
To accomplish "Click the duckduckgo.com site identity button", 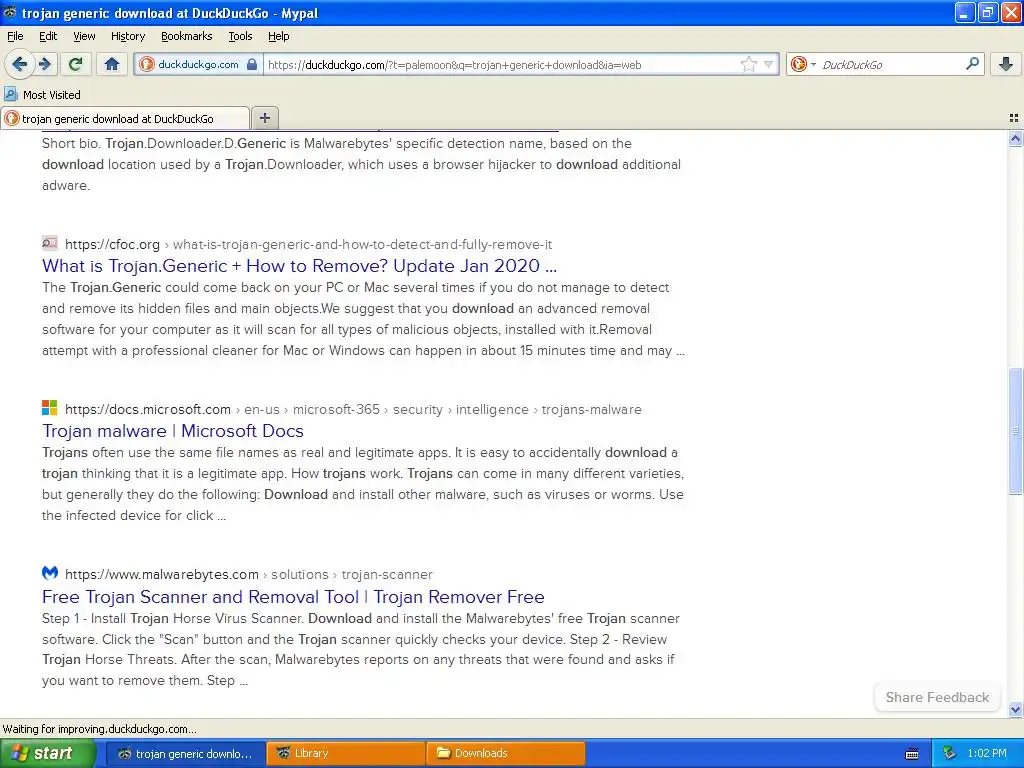I will tap(198, 65).
